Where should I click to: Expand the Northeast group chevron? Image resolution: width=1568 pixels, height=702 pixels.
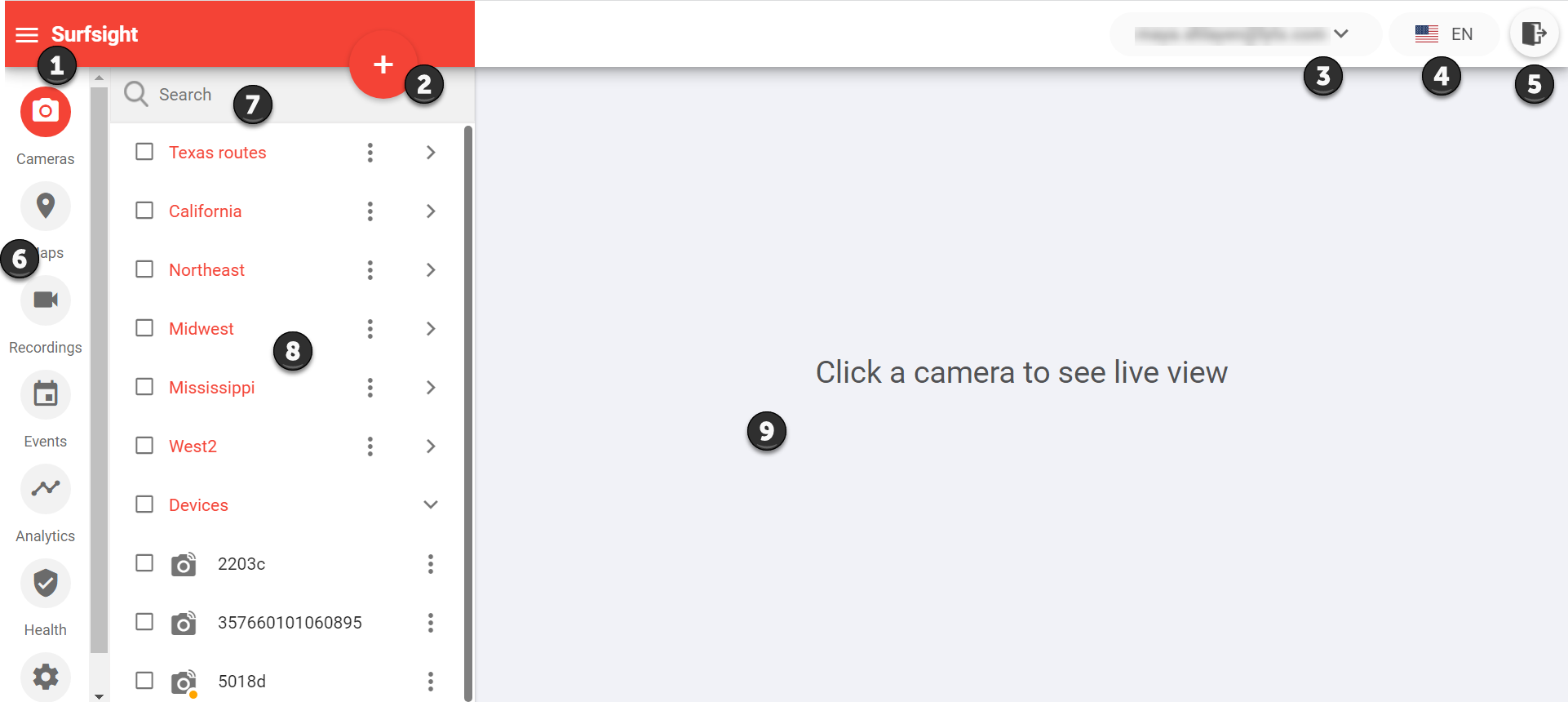pos(431,270)
